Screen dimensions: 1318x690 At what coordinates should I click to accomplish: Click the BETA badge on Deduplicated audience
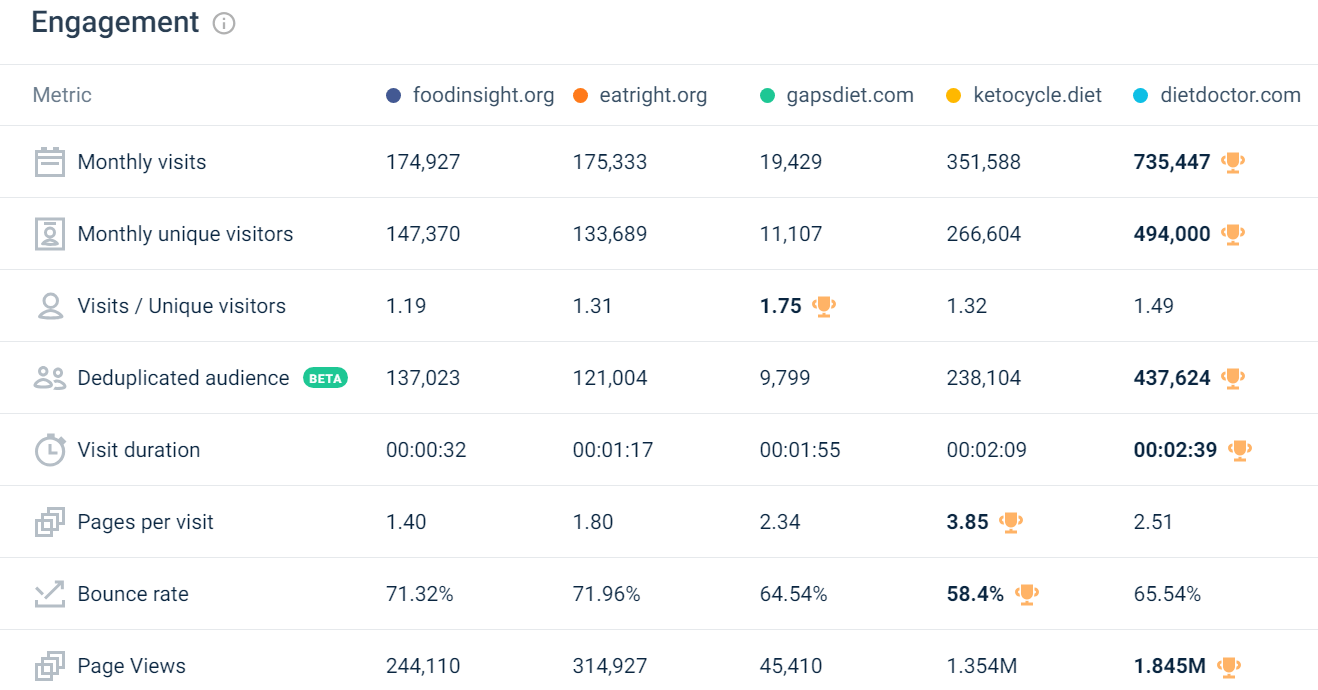[x=325, y=378]
